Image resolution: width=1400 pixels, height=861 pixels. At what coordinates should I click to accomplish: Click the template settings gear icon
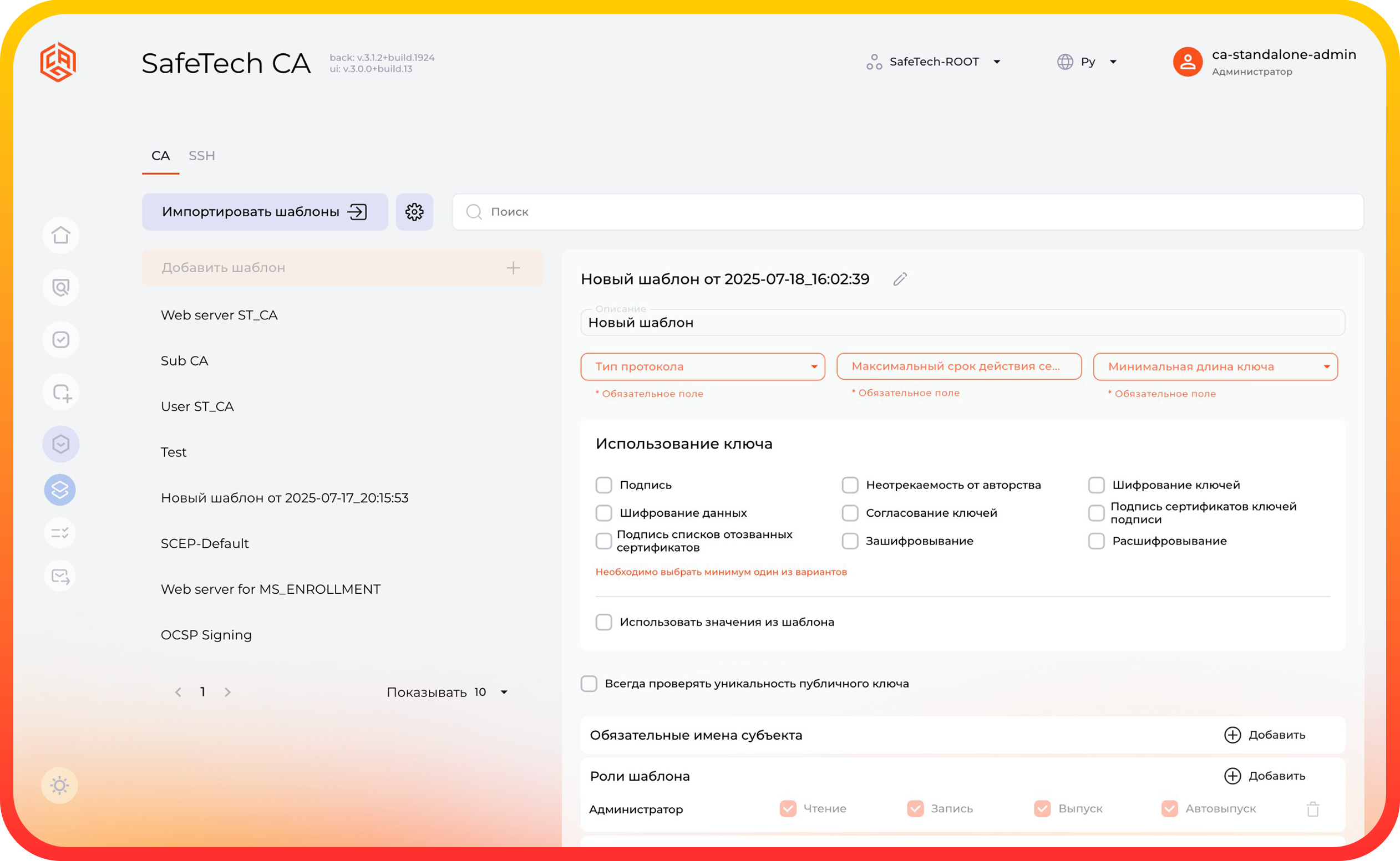415,212
